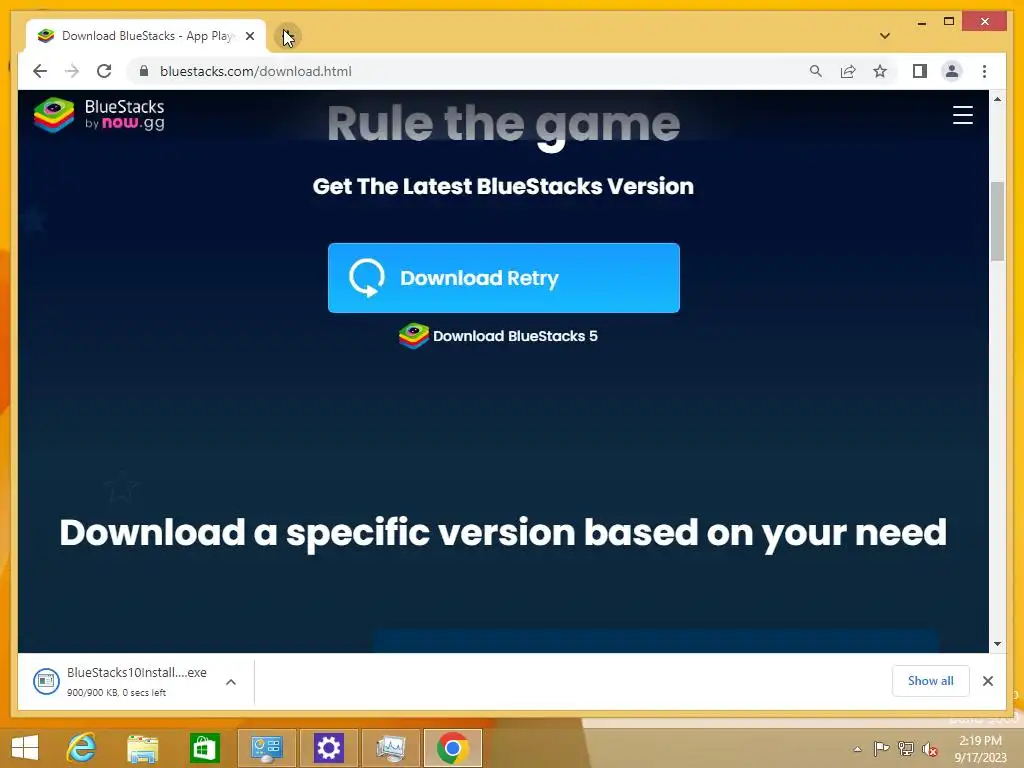Viewport: 1024px width, 768px height.
Task: Click the browser back arrow
Action: pos(40,71)
